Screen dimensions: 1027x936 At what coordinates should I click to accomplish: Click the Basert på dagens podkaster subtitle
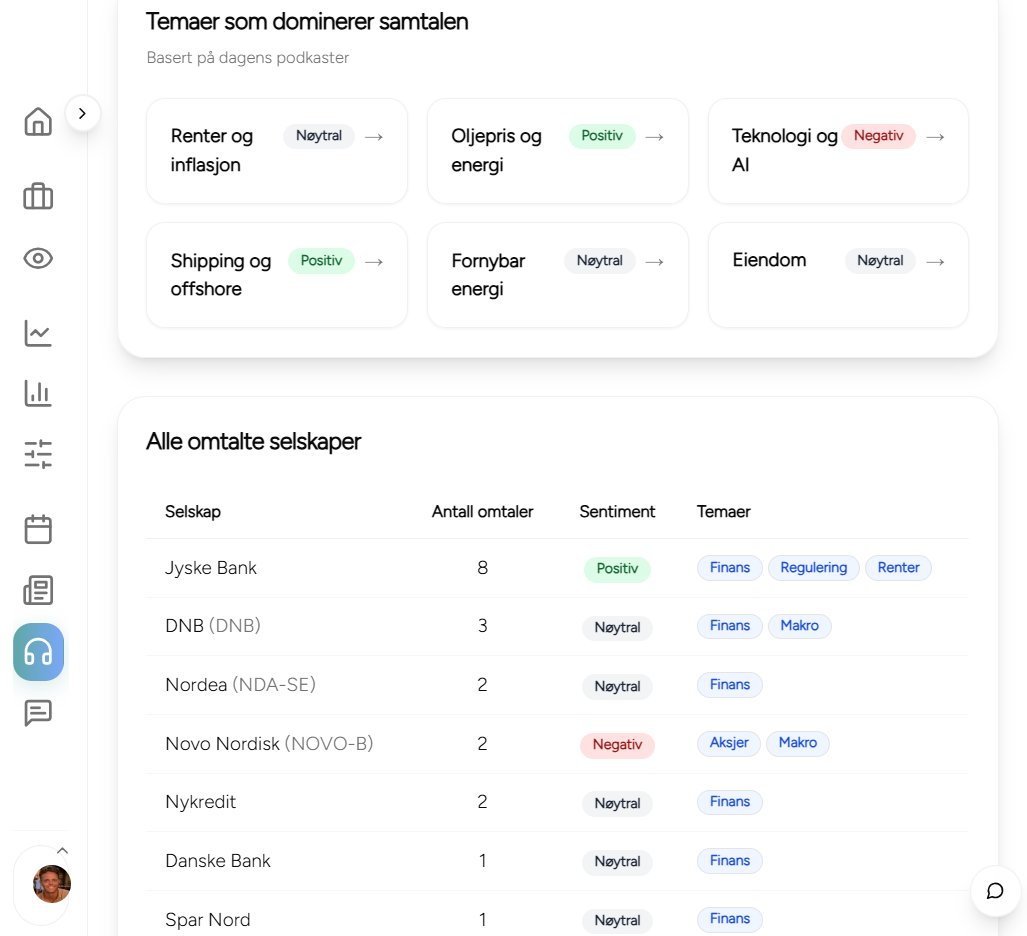click(x=248, y=58)
